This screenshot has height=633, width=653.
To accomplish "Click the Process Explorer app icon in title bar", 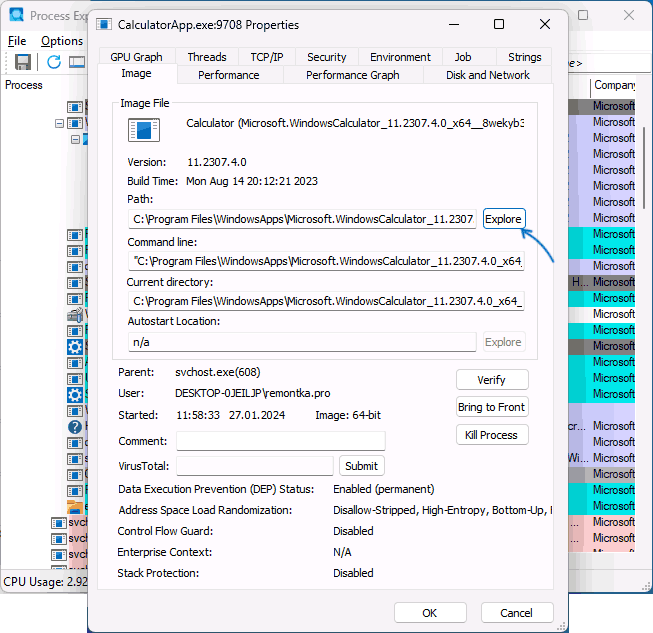I will pyautogui.click(x=17, y=15).
